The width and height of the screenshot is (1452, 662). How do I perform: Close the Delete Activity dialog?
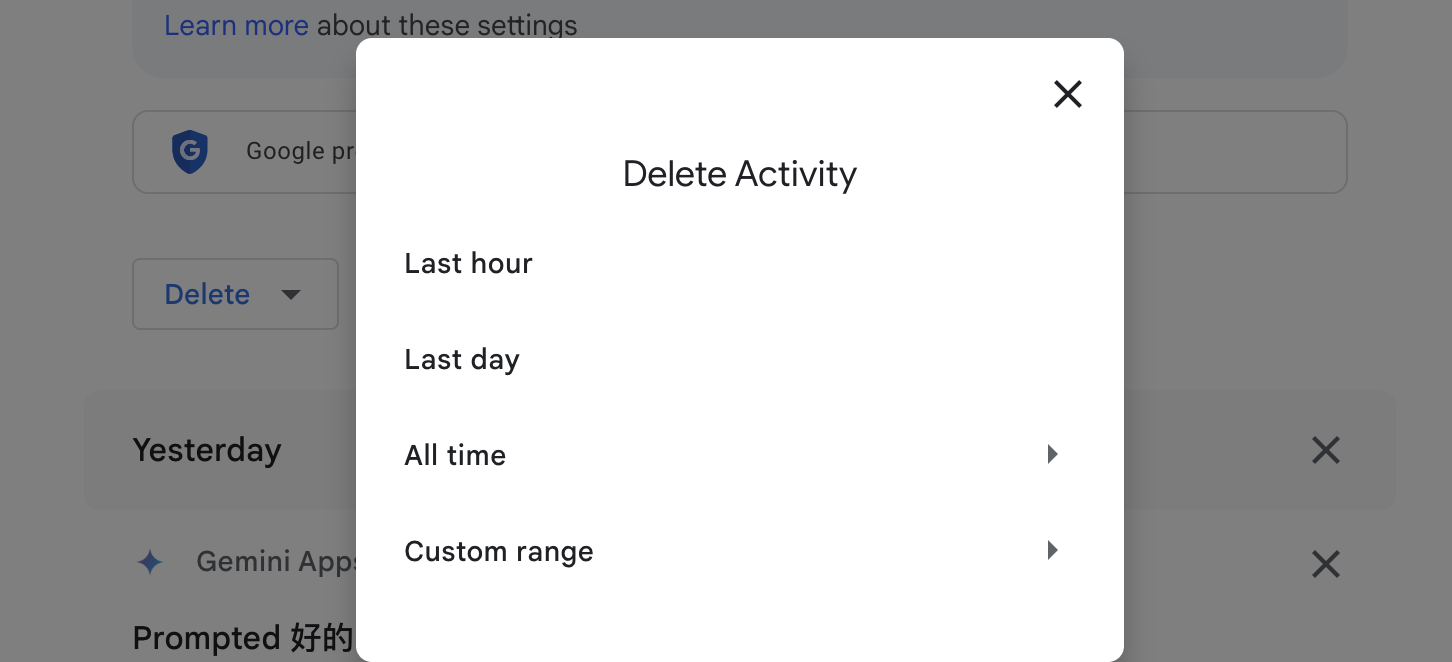(x=1068, y=94)
